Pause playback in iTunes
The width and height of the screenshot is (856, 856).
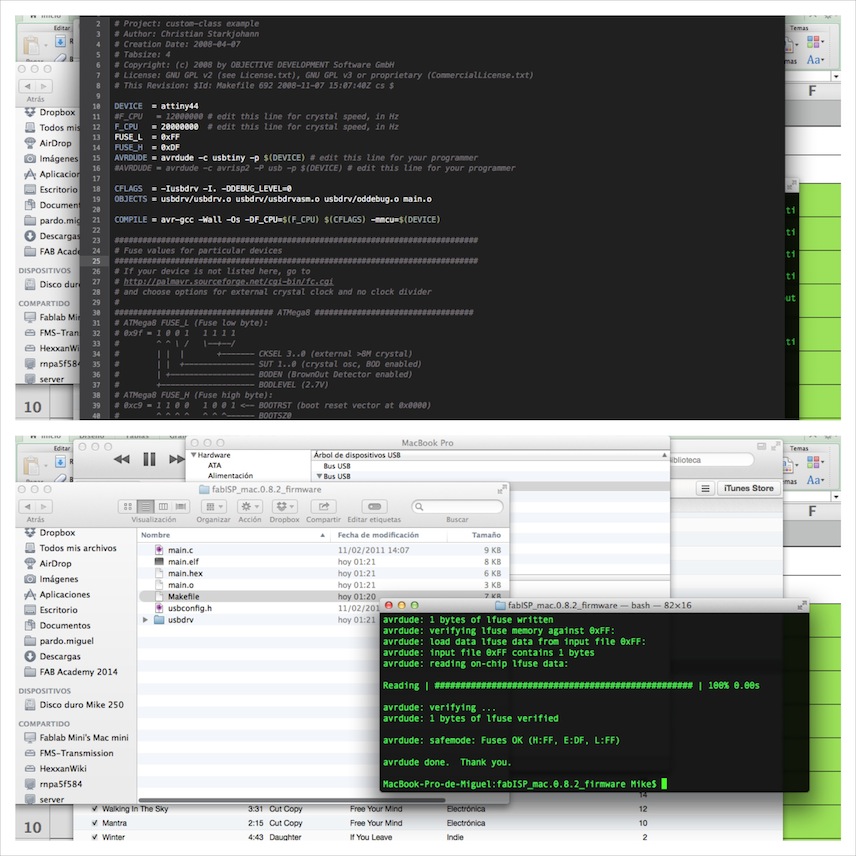[150, 459]
